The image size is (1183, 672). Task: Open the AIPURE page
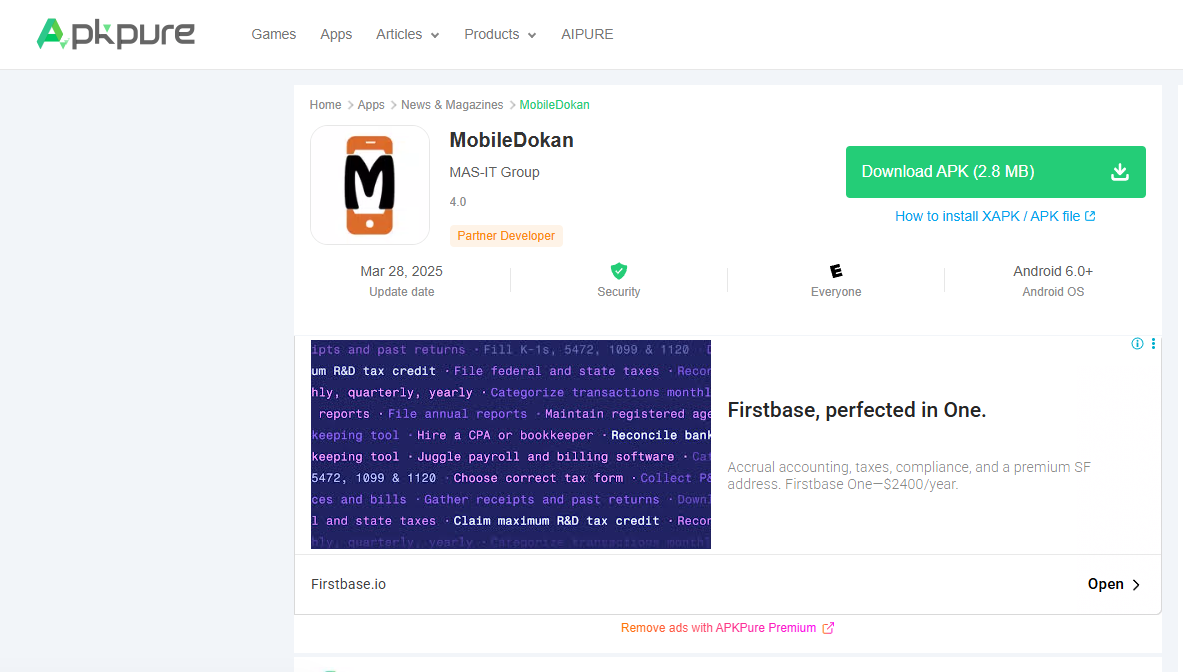click(x=587, y=34)
